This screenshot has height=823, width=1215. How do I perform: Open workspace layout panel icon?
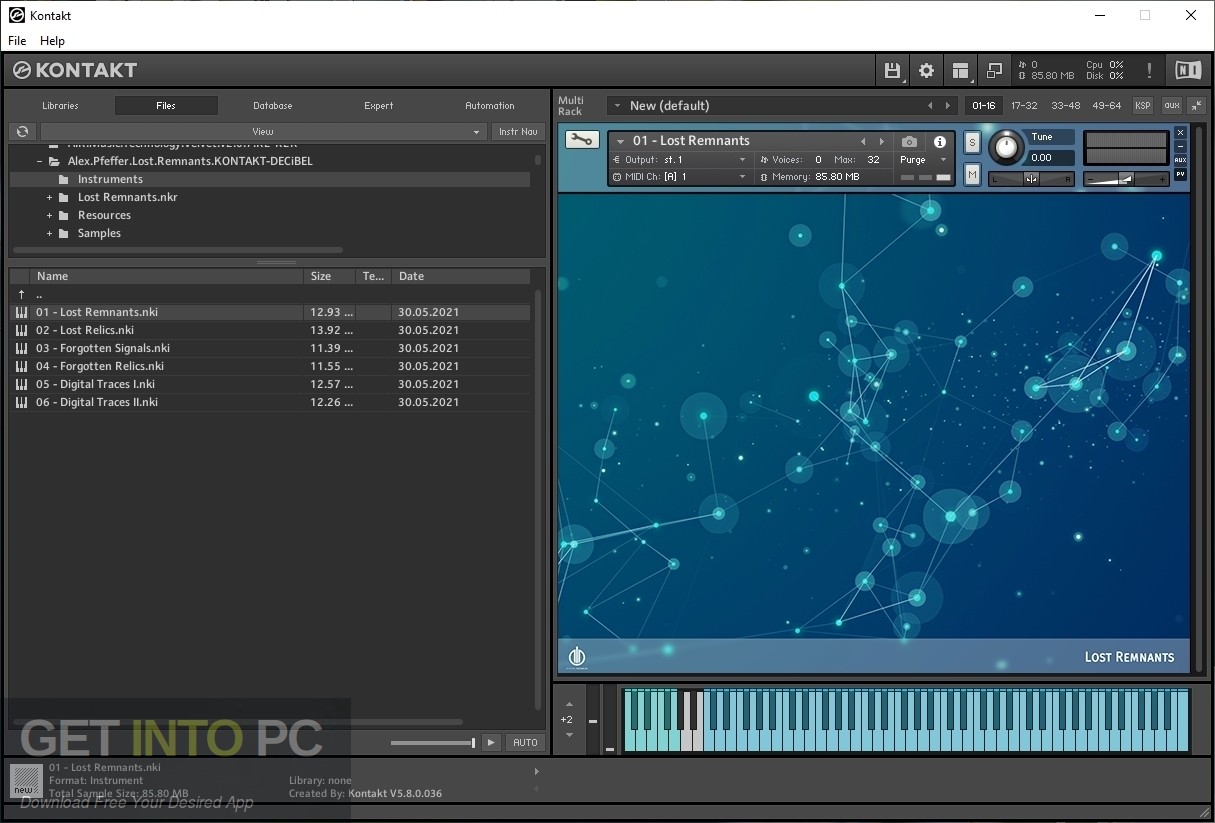[960, 70]
